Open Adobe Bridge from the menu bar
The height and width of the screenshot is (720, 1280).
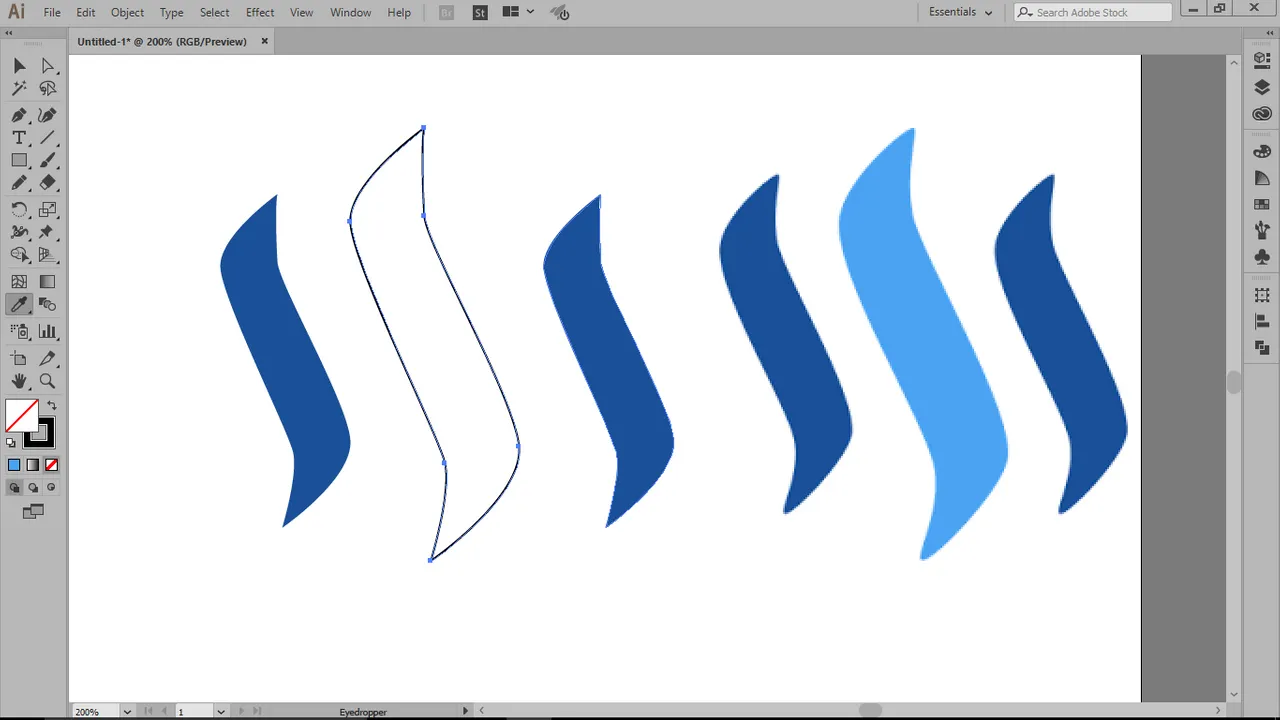(x=446, y=12)
